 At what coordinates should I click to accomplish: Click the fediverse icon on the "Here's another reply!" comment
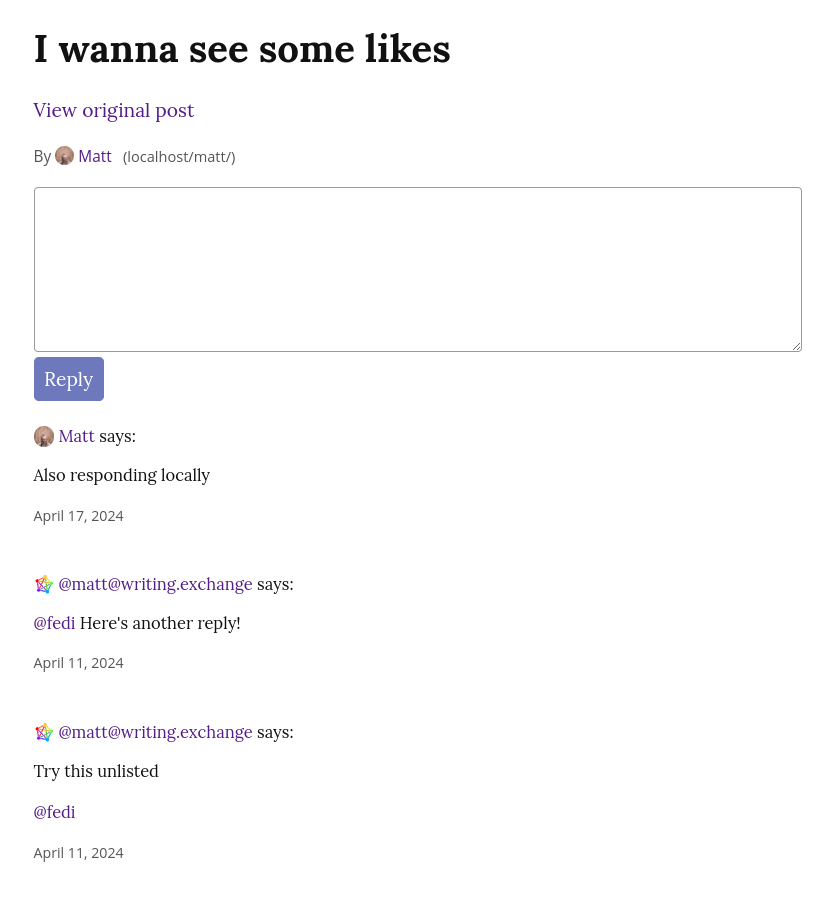pos(44,584)
